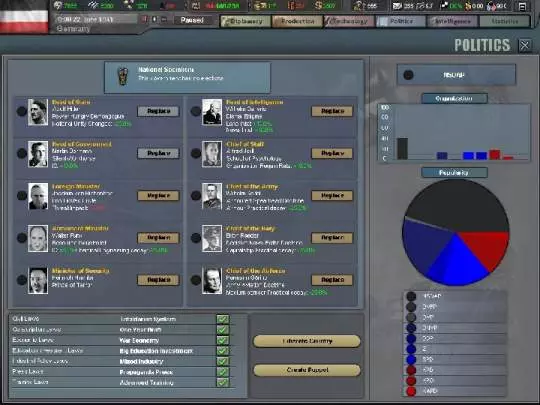The width and height of the screenshot is (540, 405).
Task: Click party dot beside Minister of Security
Action: pos(22,280)
